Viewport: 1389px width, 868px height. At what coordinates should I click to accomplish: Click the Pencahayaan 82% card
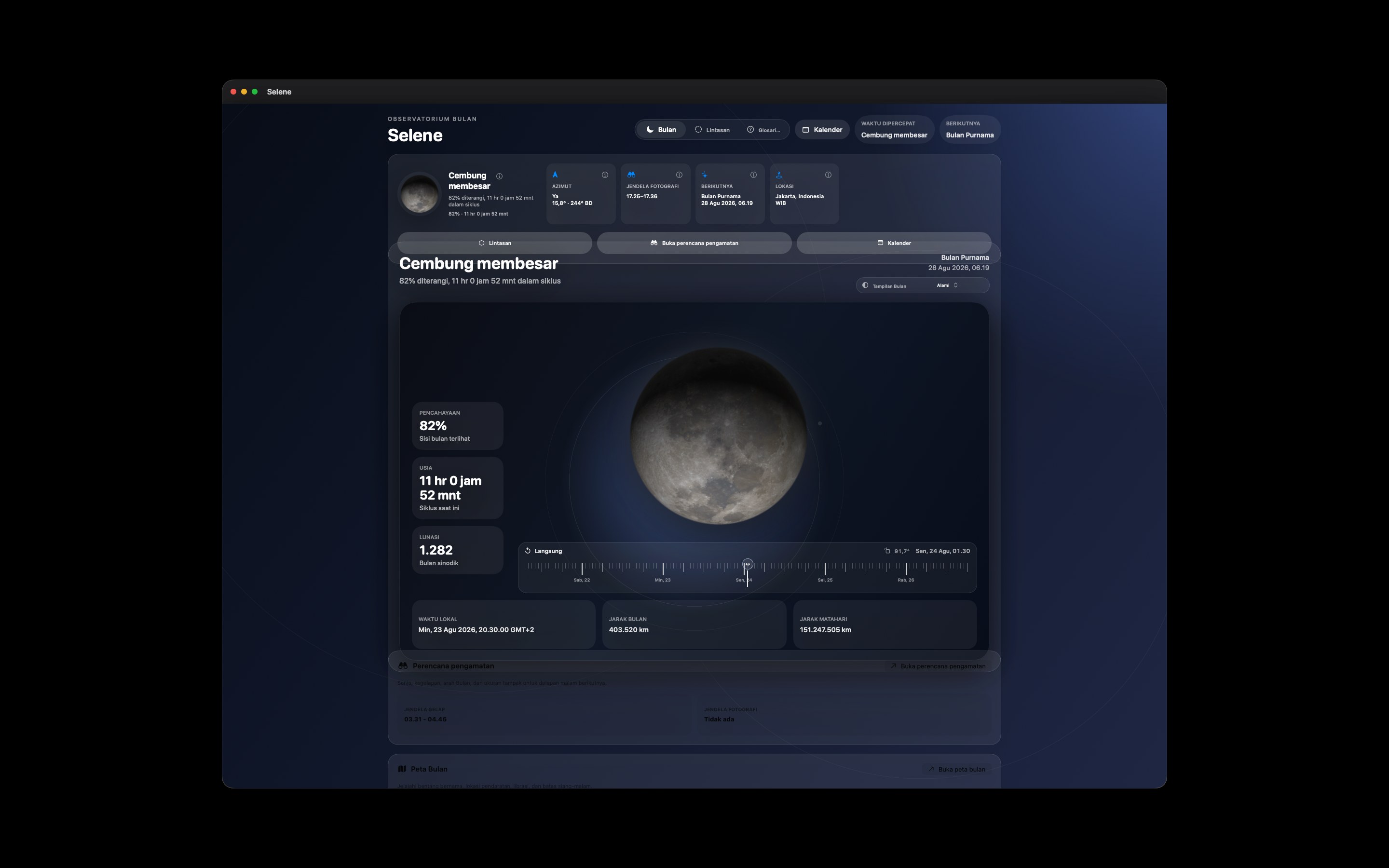click(x=457, y=426)
